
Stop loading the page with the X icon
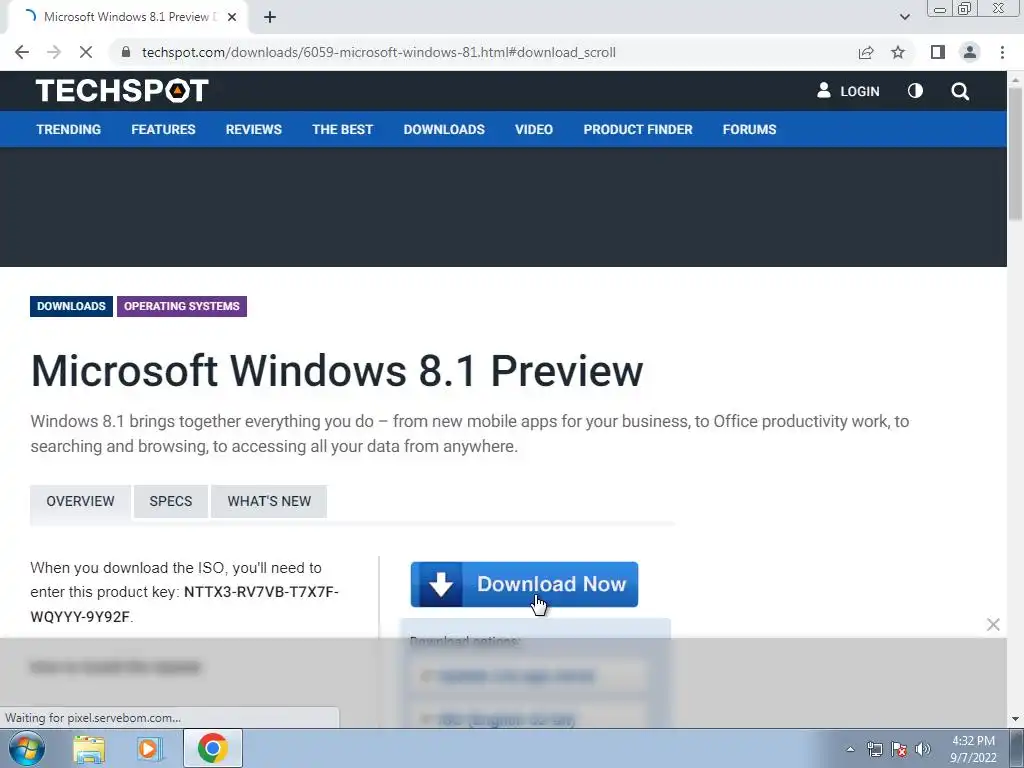(x=86, y=52)
